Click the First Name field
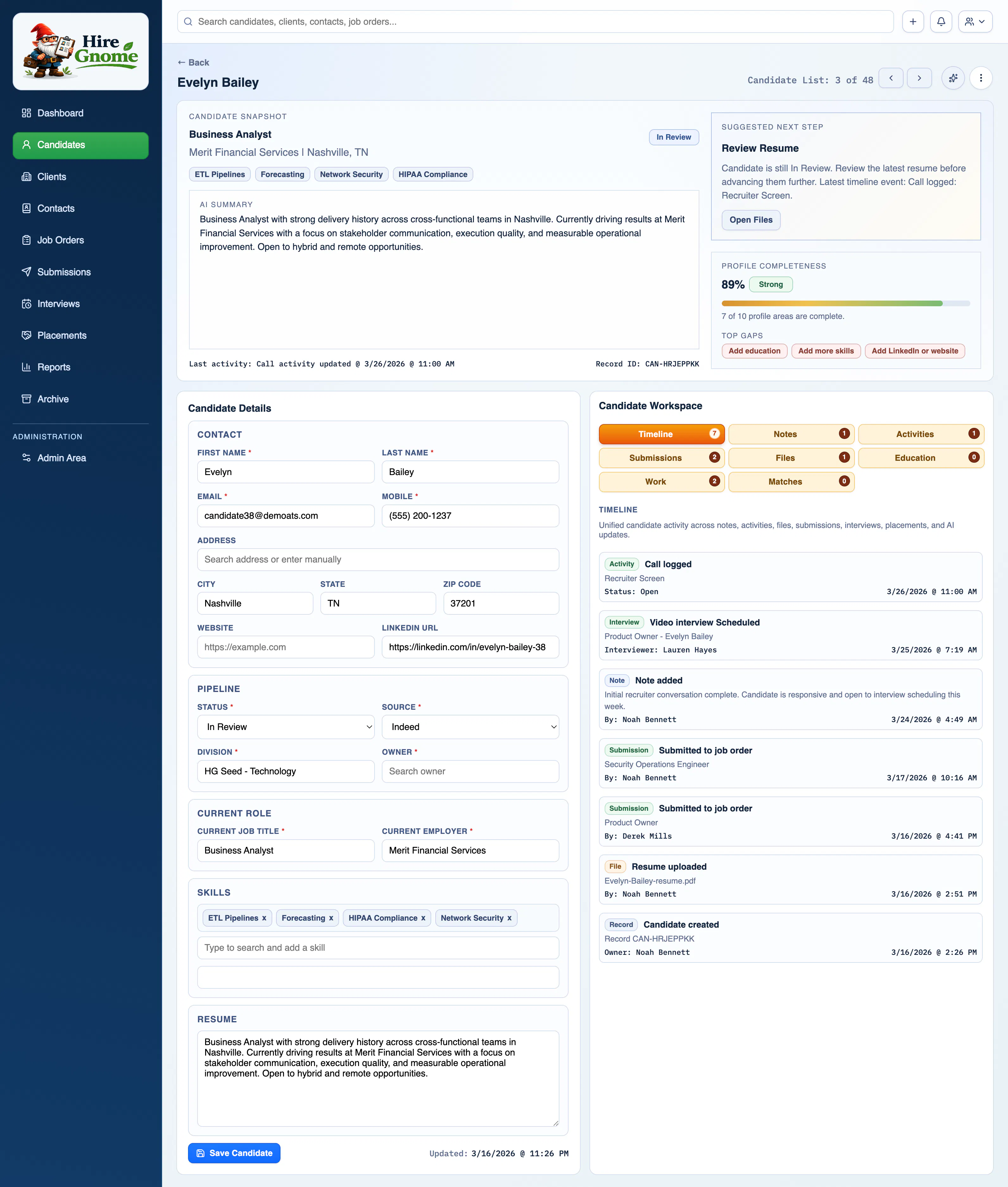 coord(286,472)
